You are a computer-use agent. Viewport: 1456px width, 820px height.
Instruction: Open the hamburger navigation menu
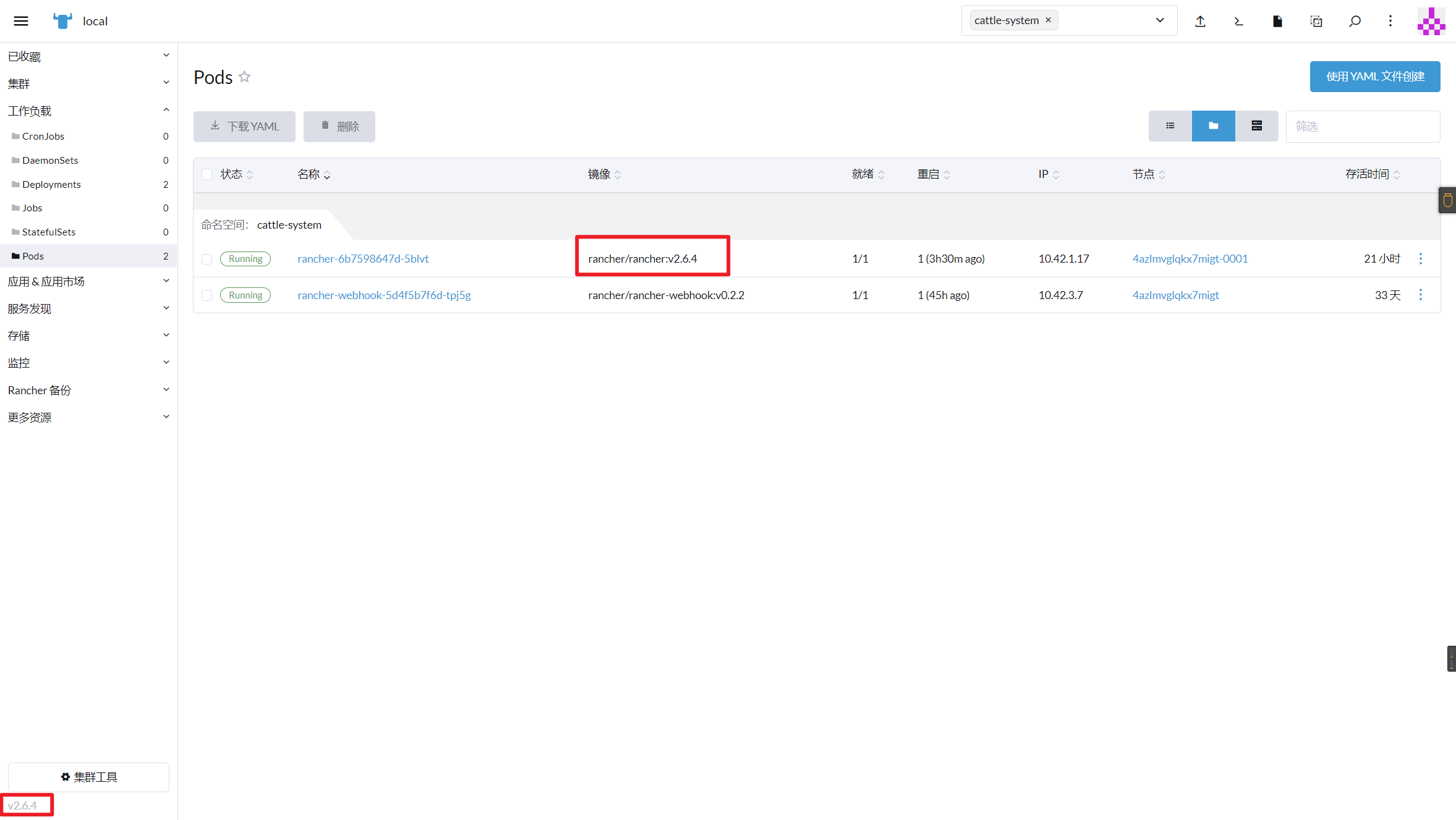[21, 21]
